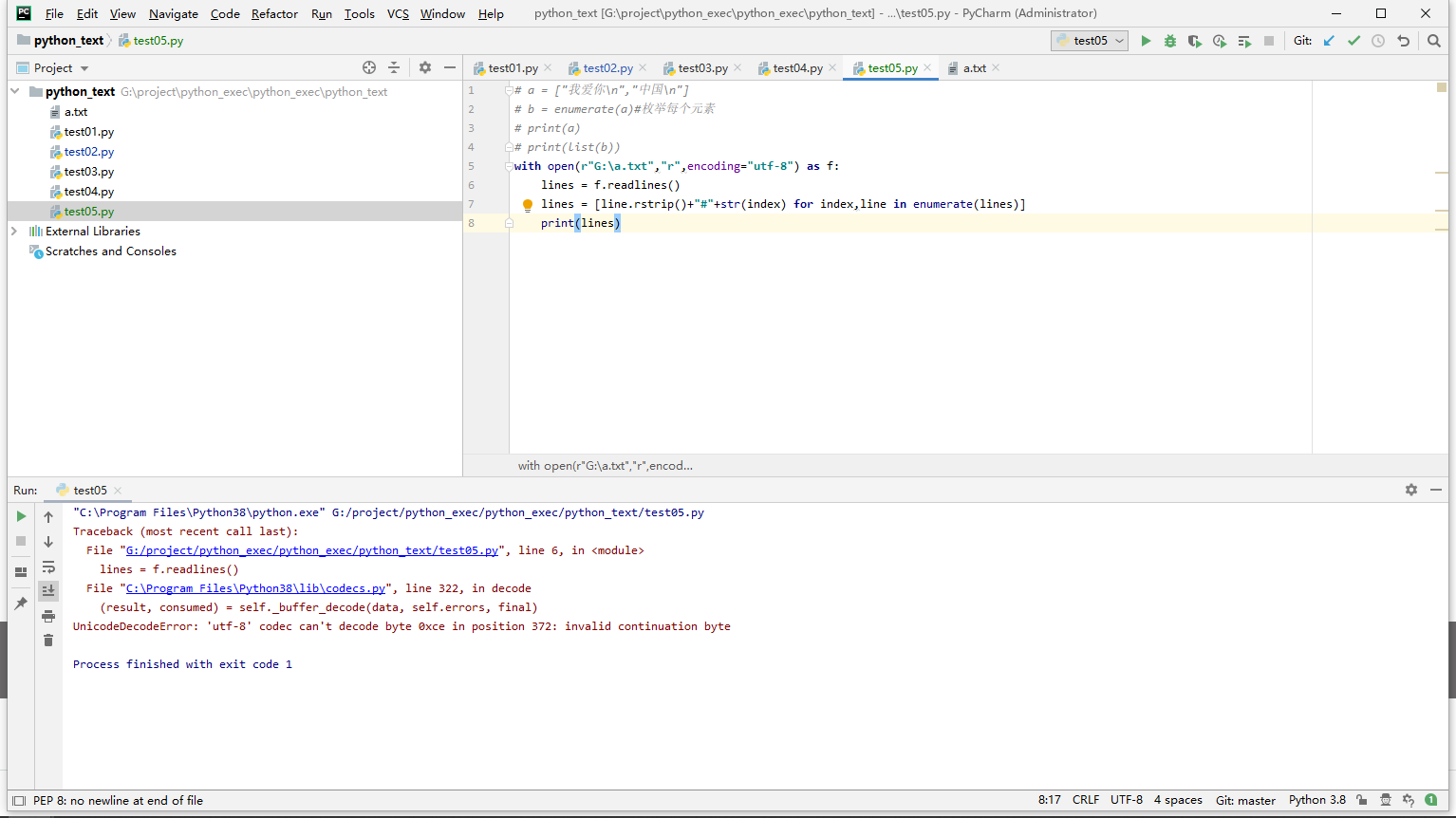This screenshot has height=818, width=1456.
Task: Open the test05 run configuration dropdown
Action: 1090,41
